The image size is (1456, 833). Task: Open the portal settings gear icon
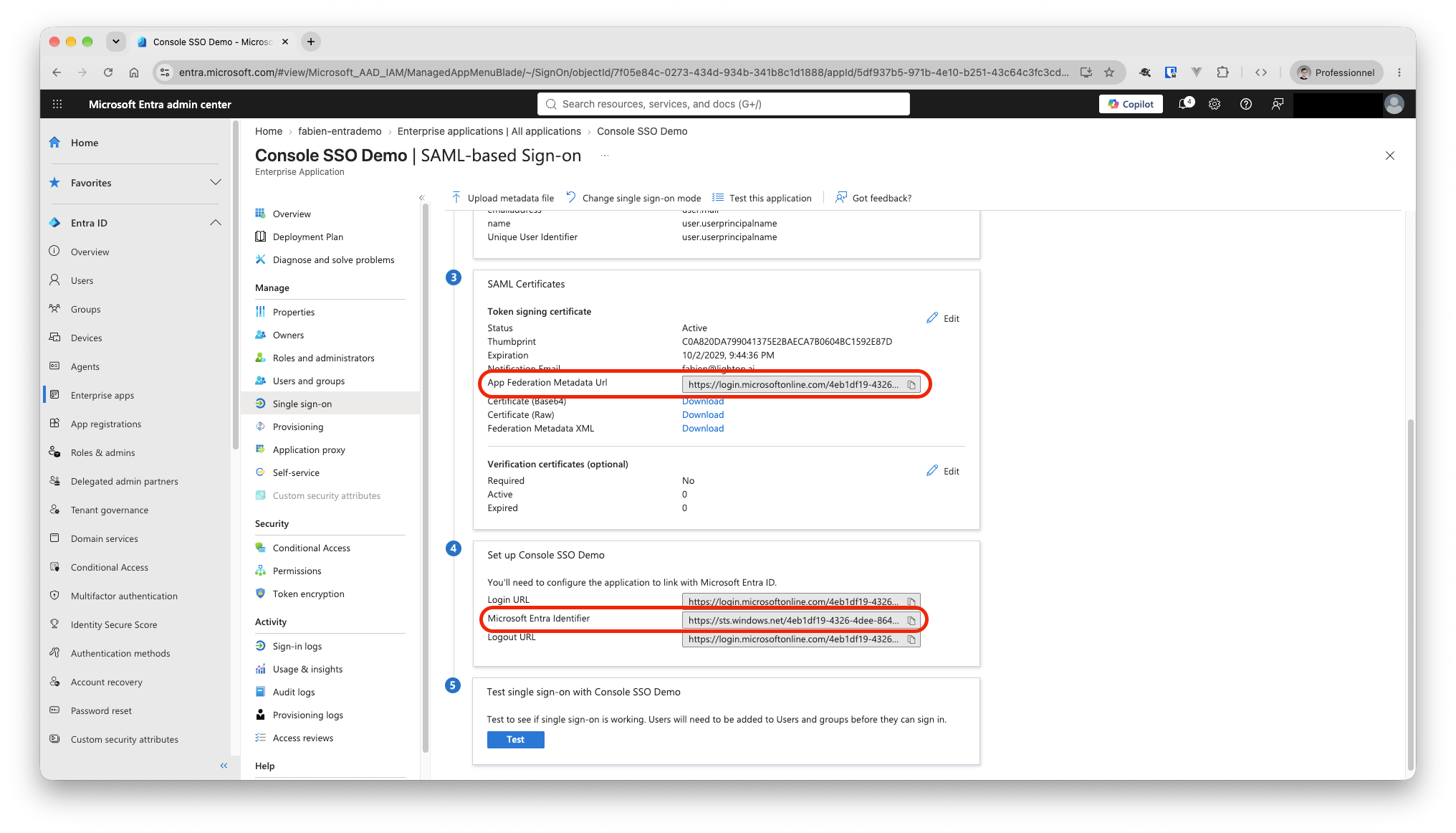pos(1215,104)
